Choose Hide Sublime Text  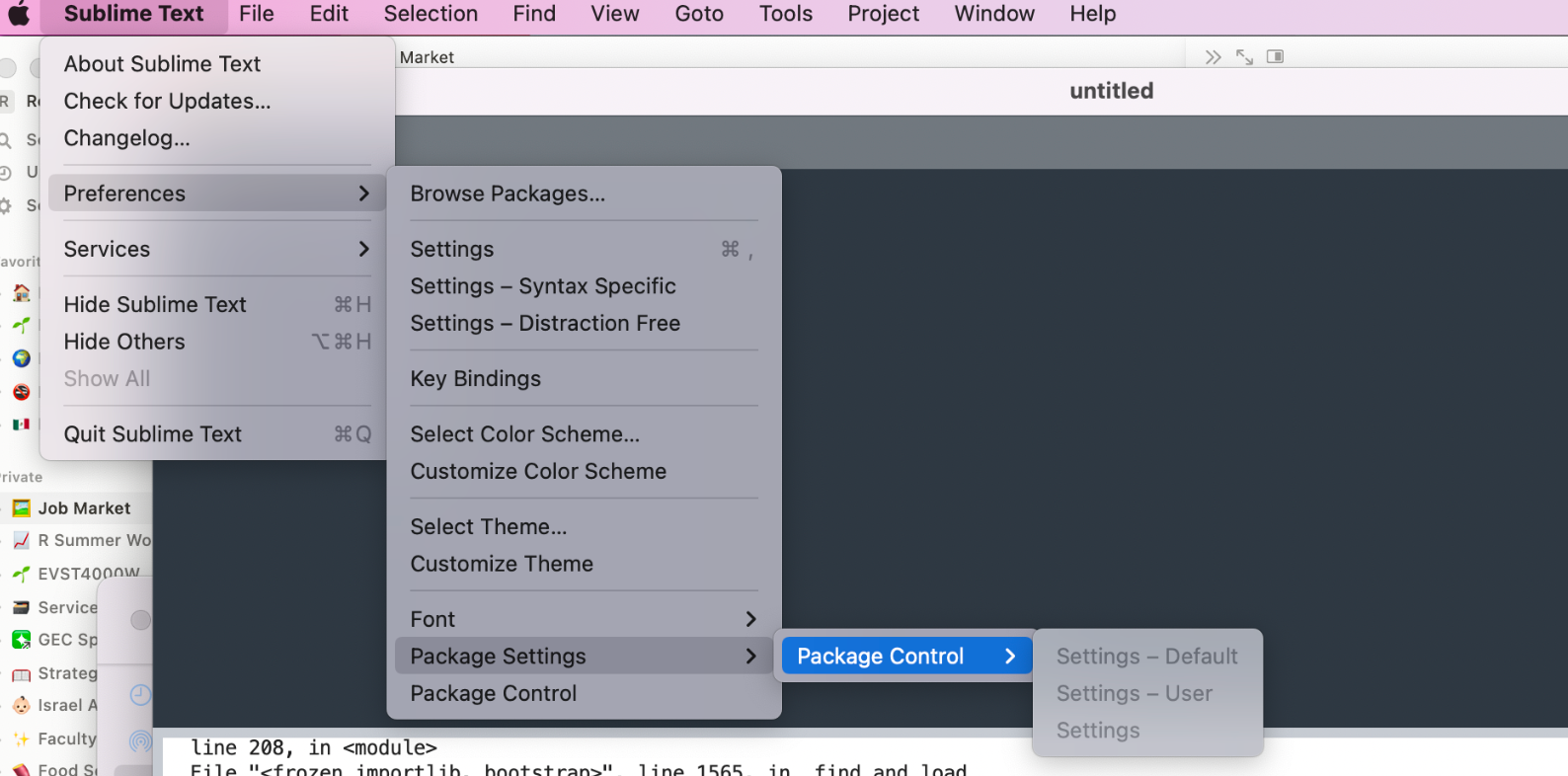pos(217,305)
